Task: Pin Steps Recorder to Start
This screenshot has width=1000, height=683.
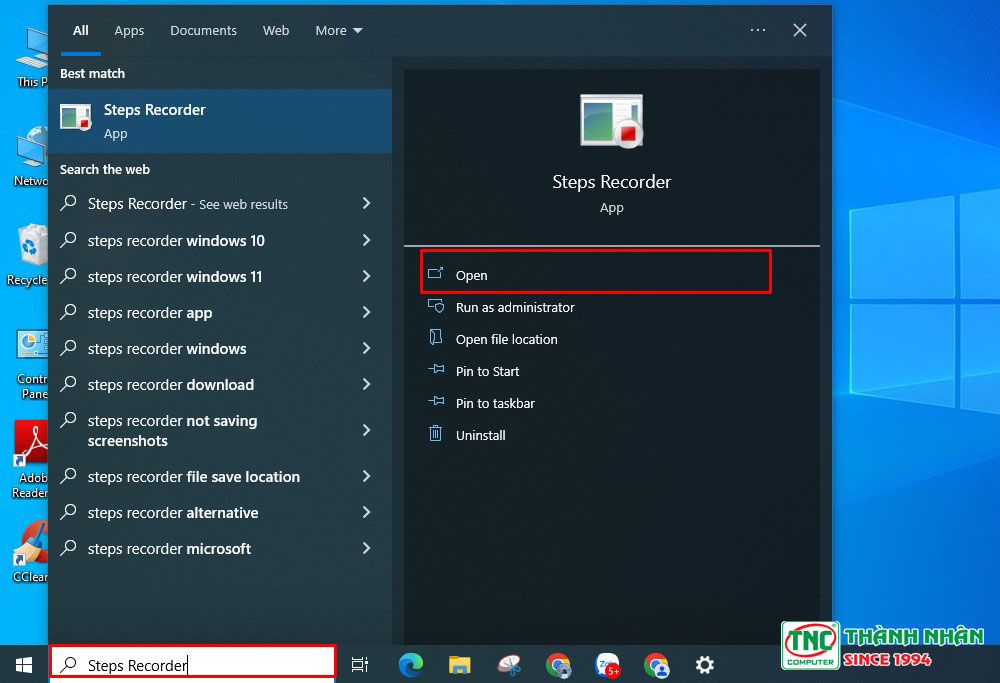Action: 487,371
